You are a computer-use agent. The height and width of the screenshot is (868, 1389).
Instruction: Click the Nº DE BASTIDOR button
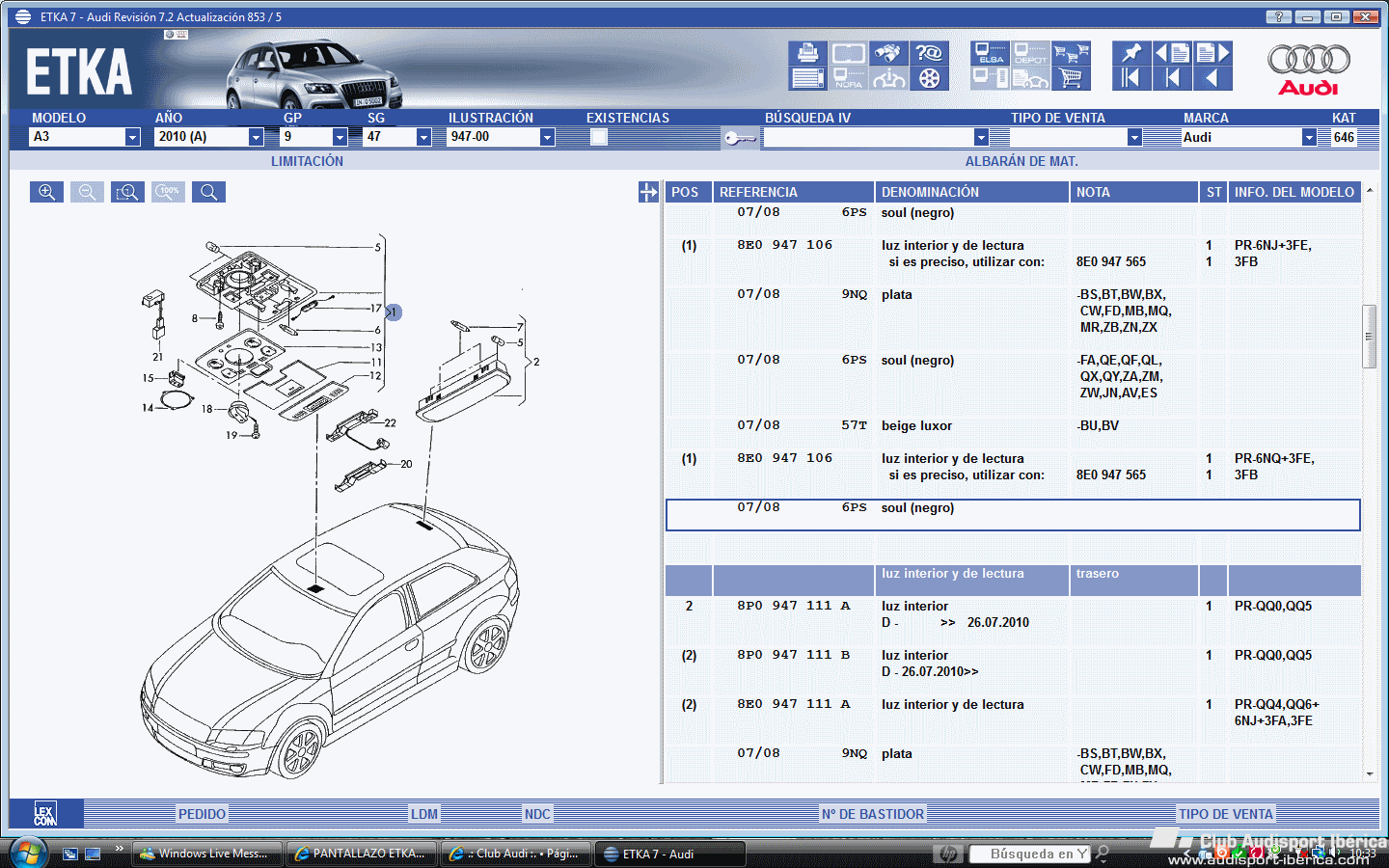pyautogui.click(x=873, y=814)
